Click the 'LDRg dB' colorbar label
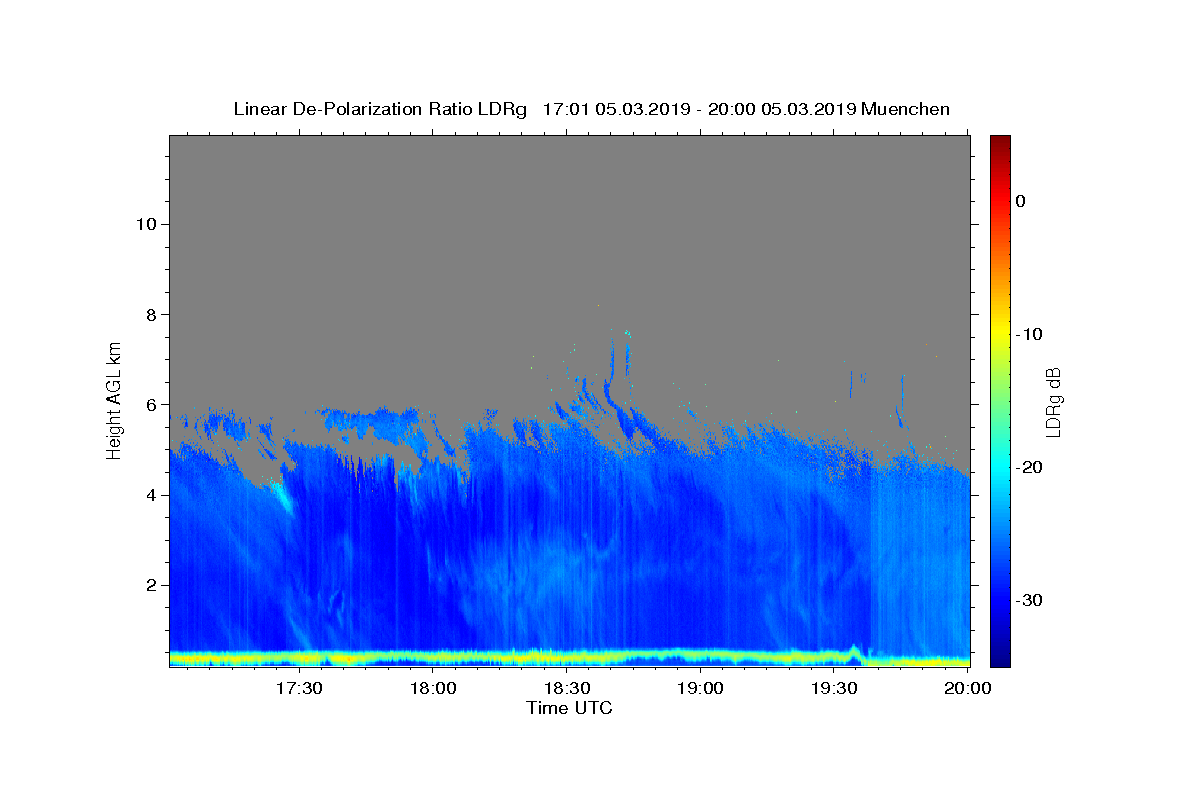1200x800 pixels. point(1053,402)
